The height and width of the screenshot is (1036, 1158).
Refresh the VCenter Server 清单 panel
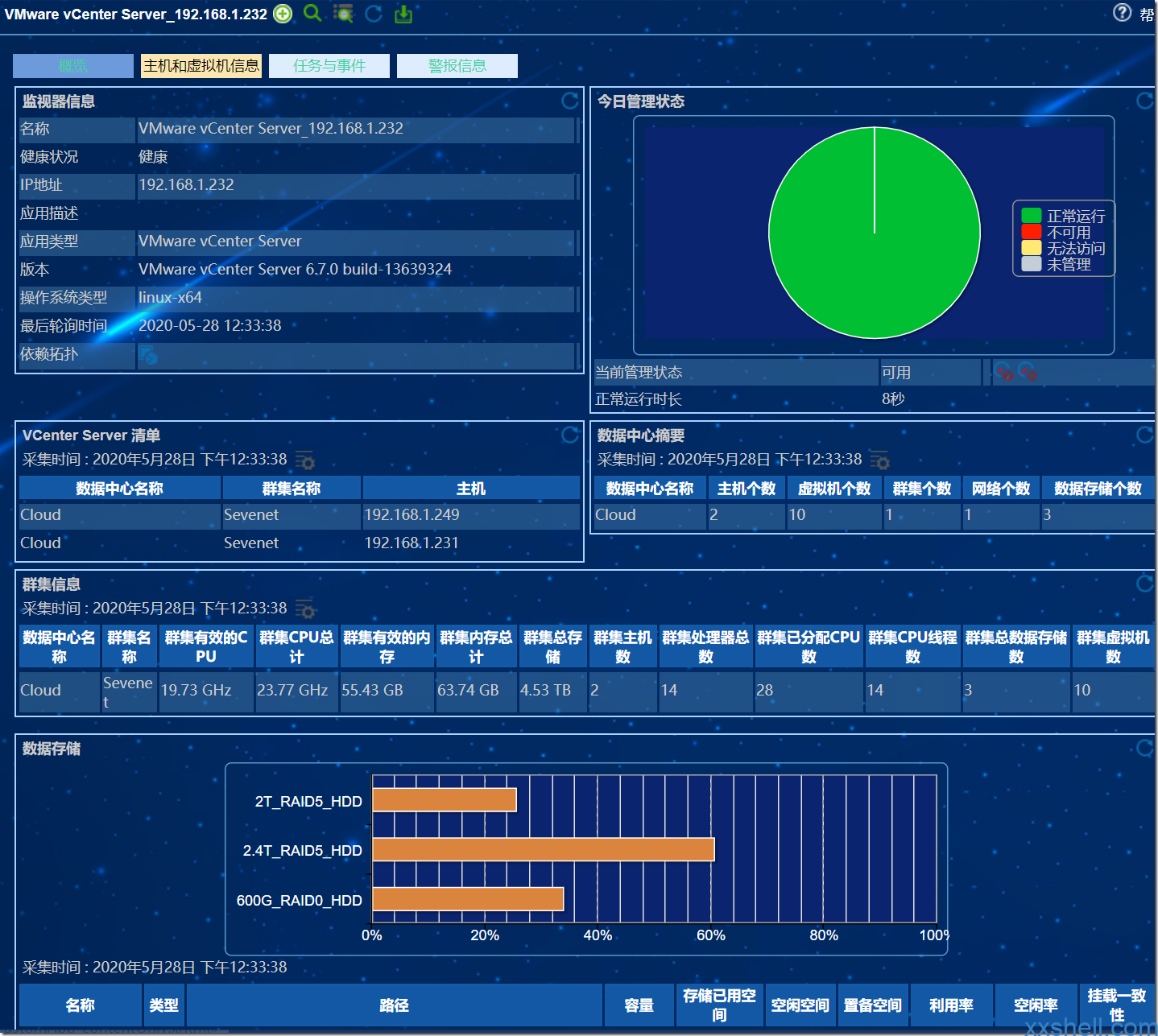(x=570, y=435)
